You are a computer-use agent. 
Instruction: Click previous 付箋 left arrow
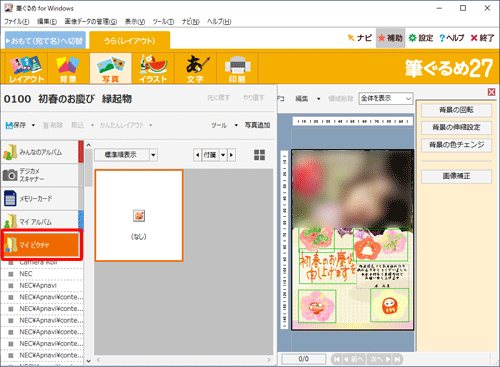click(x=198, y=155)
